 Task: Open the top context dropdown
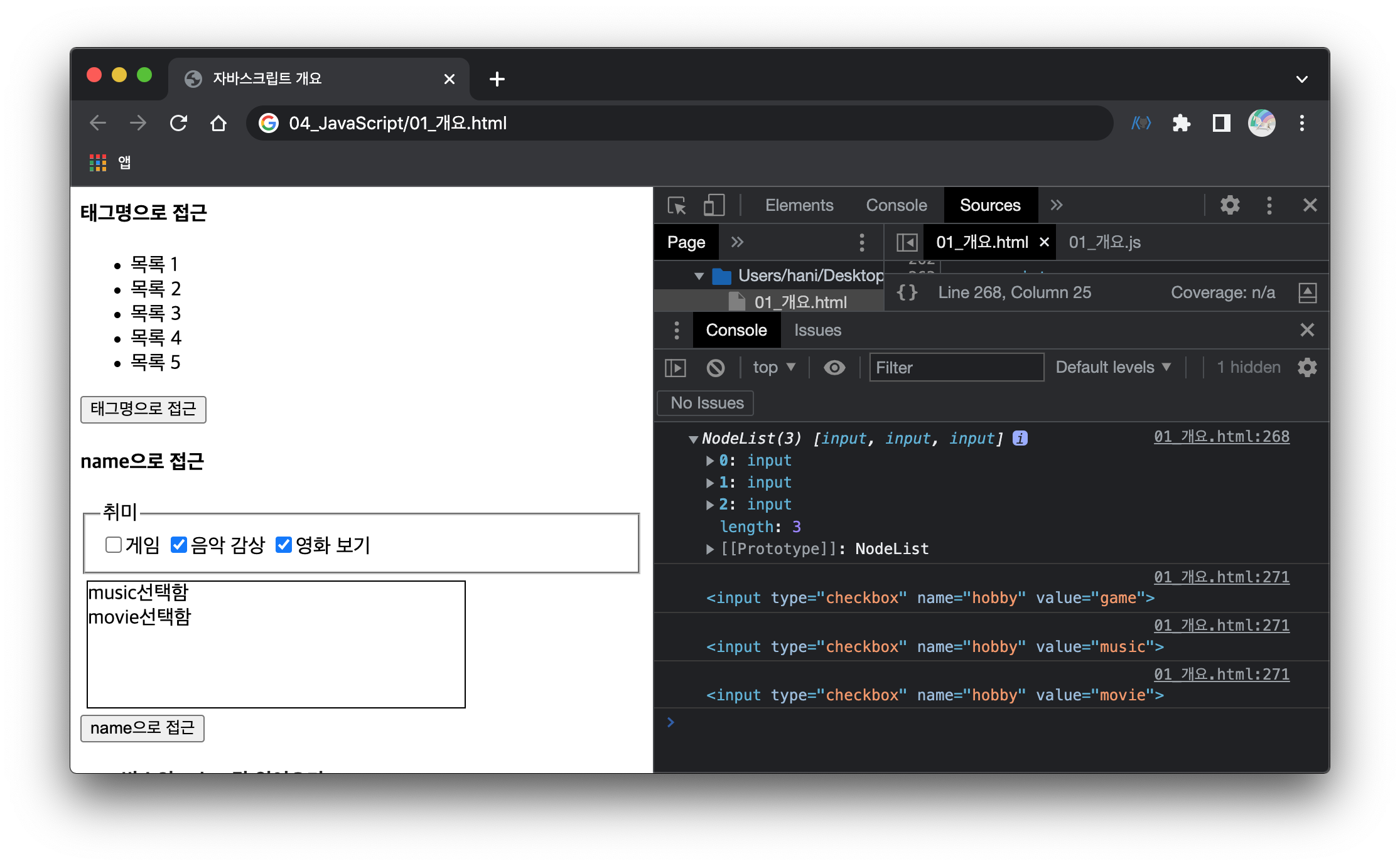coord(773,368)
